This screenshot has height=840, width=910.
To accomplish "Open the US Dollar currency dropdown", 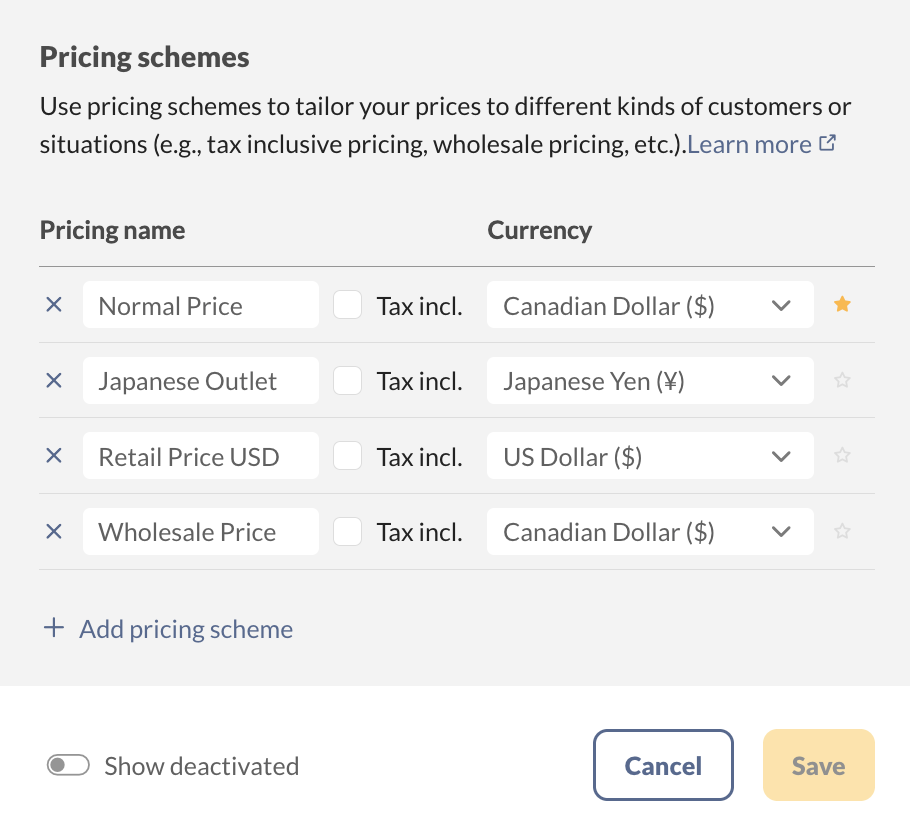I will point(650,456).
